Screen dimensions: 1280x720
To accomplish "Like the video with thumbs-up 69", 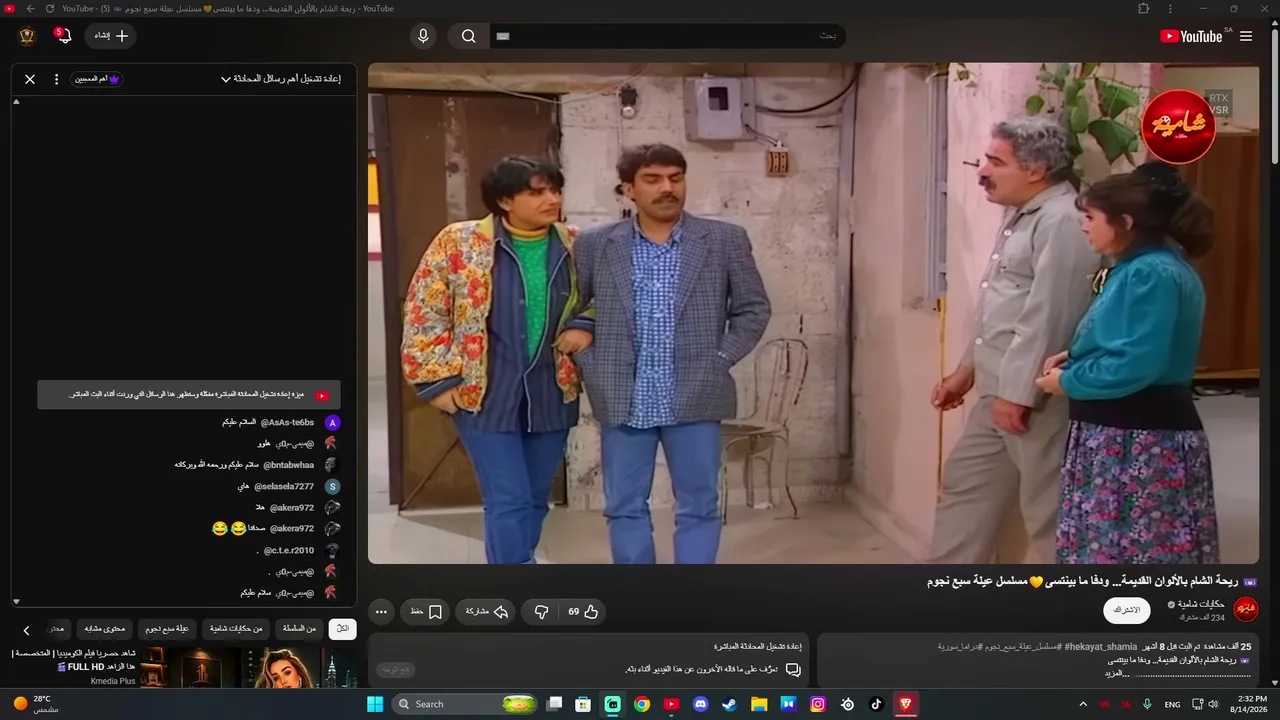I will point(583,611).
